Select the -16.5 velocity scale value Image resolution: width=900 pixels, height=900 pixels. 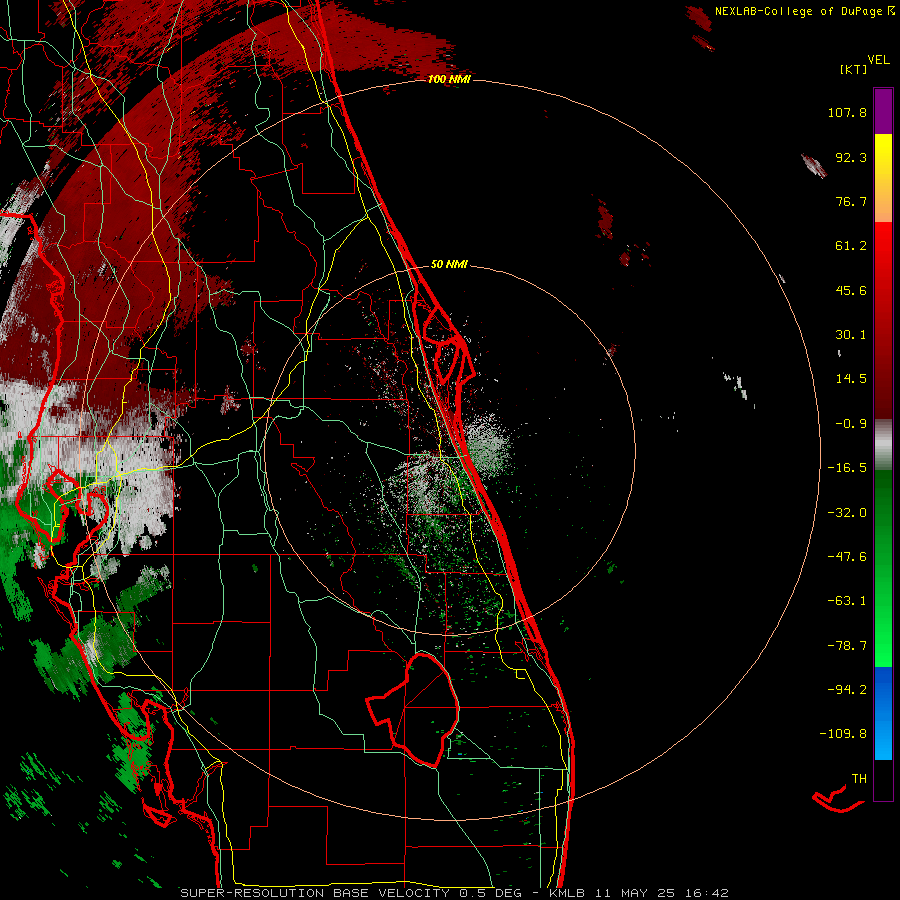pos(847,468)
